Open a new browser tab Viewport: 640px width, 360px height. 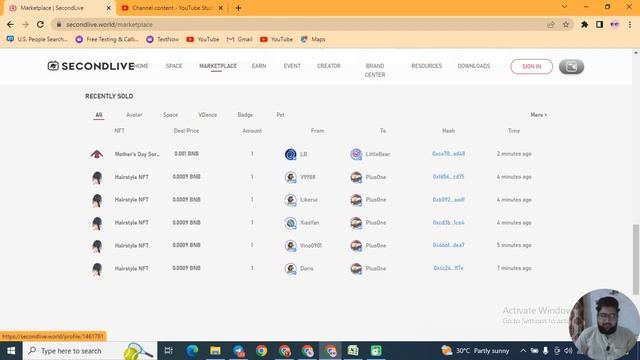[238, 8]
